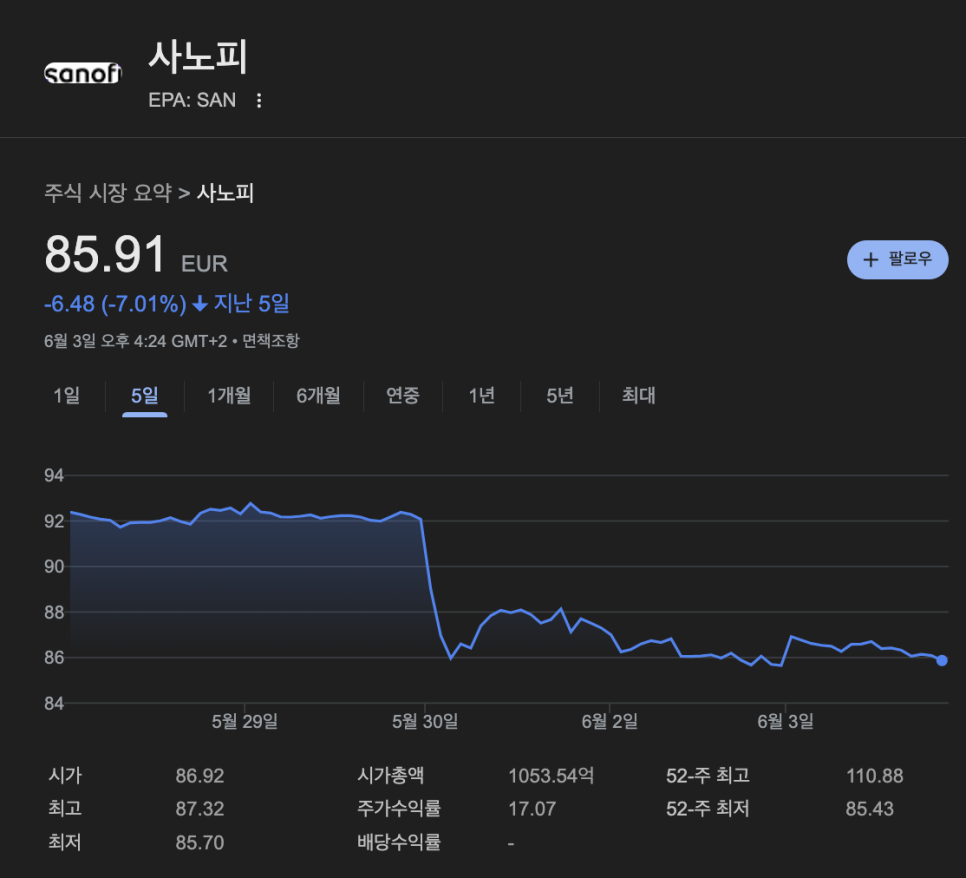Click the EPA: SAN ticker text
The width and height of the screenshot is (966, 878).
[192, 100]
